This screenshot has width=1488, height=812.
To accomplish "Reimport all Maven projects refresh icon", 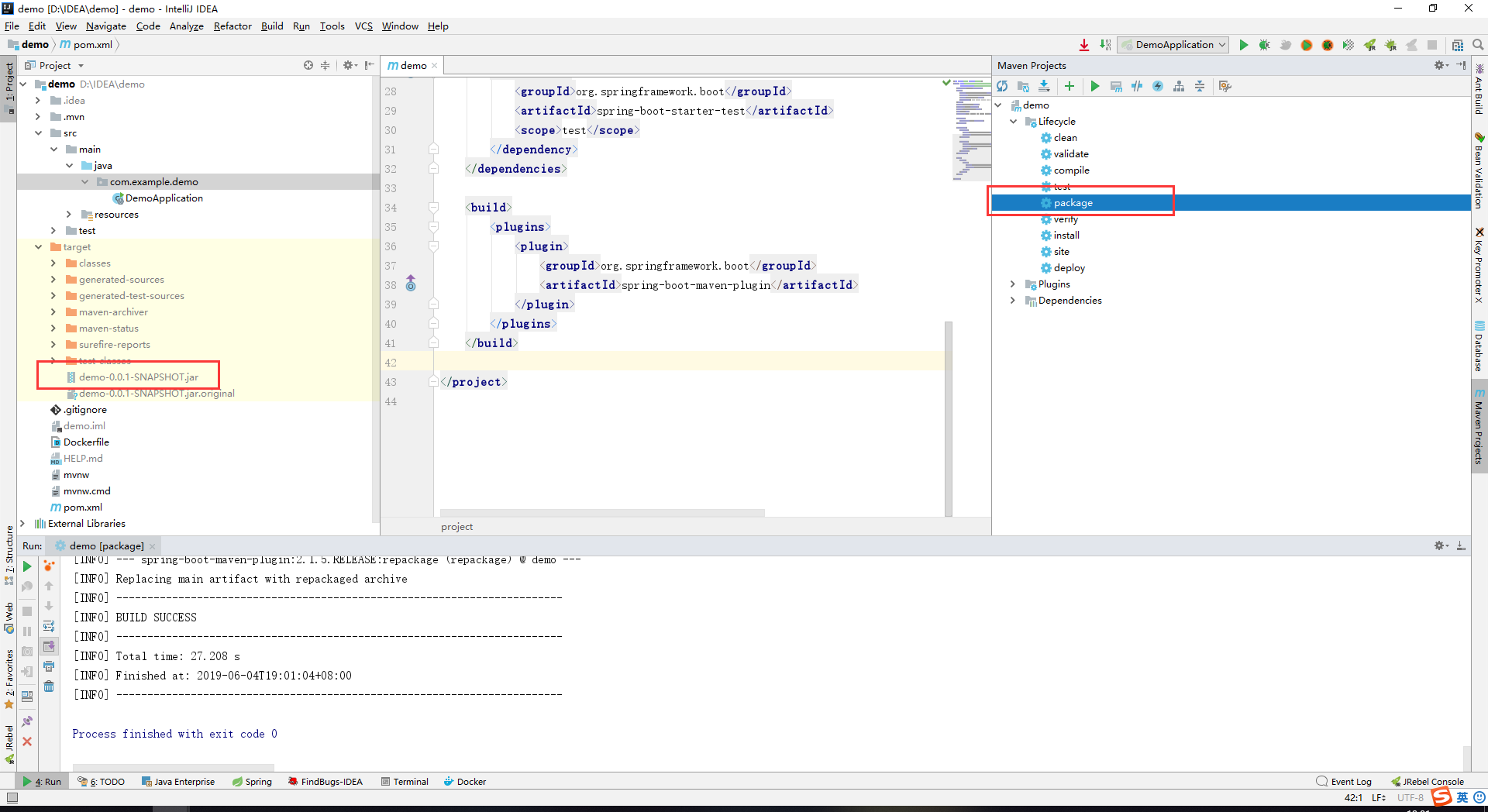I will pyautogui.click(x=1002, y=86).
